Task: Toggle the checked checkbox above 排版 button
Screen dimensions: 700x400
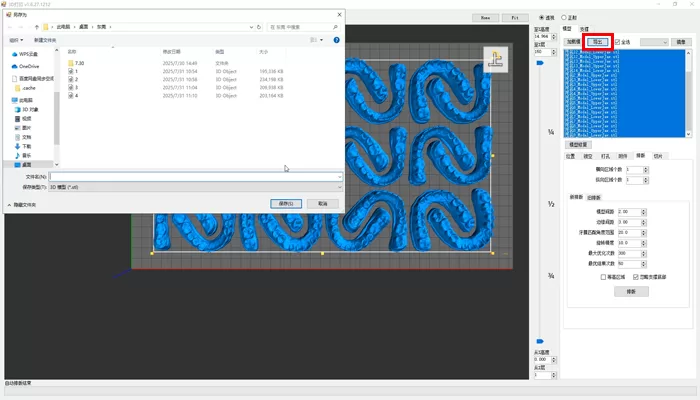Action: [636, 277]
